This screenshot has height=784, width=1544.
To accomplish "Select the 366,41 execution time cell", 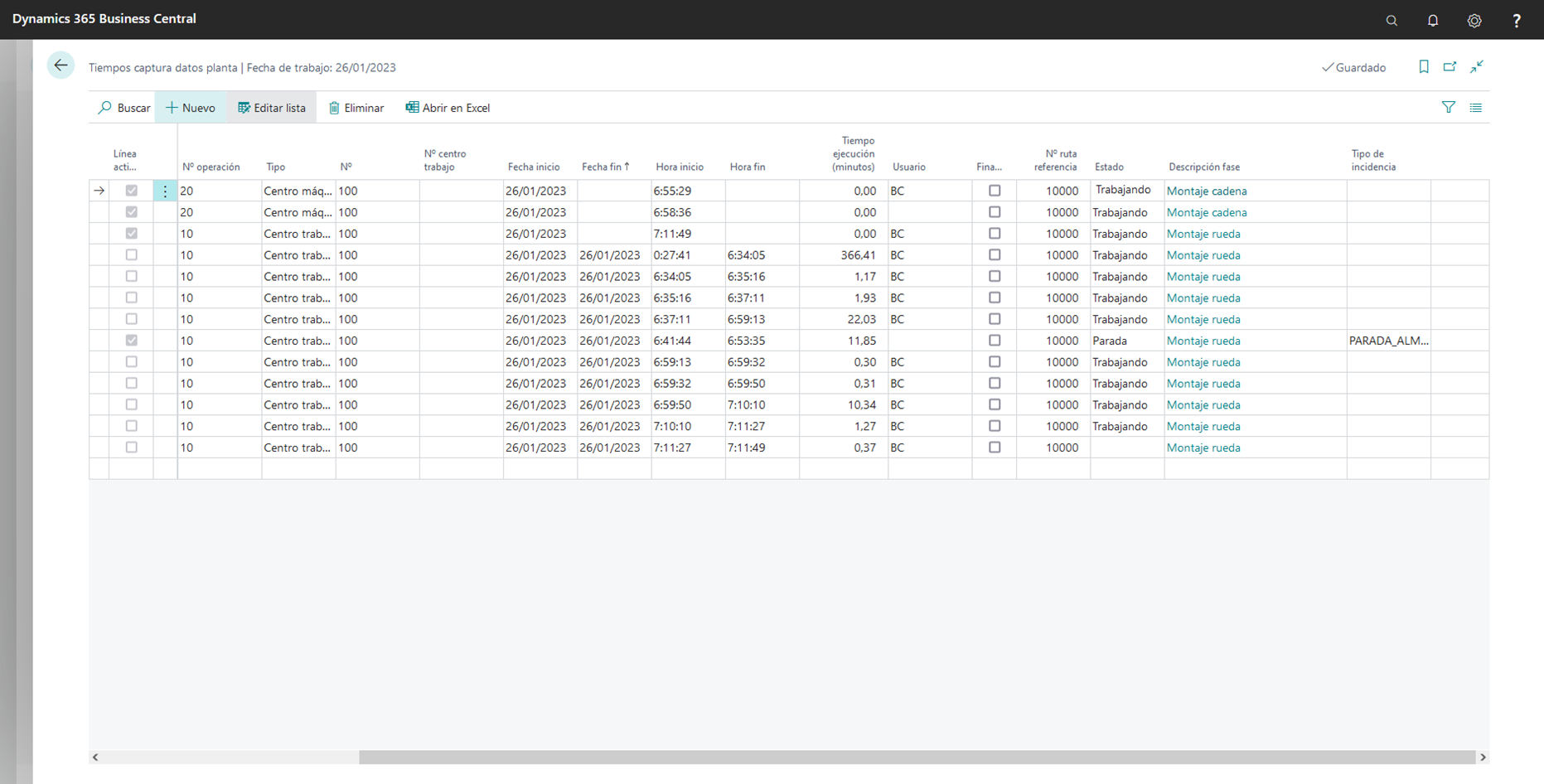I will tap(844, 255).
